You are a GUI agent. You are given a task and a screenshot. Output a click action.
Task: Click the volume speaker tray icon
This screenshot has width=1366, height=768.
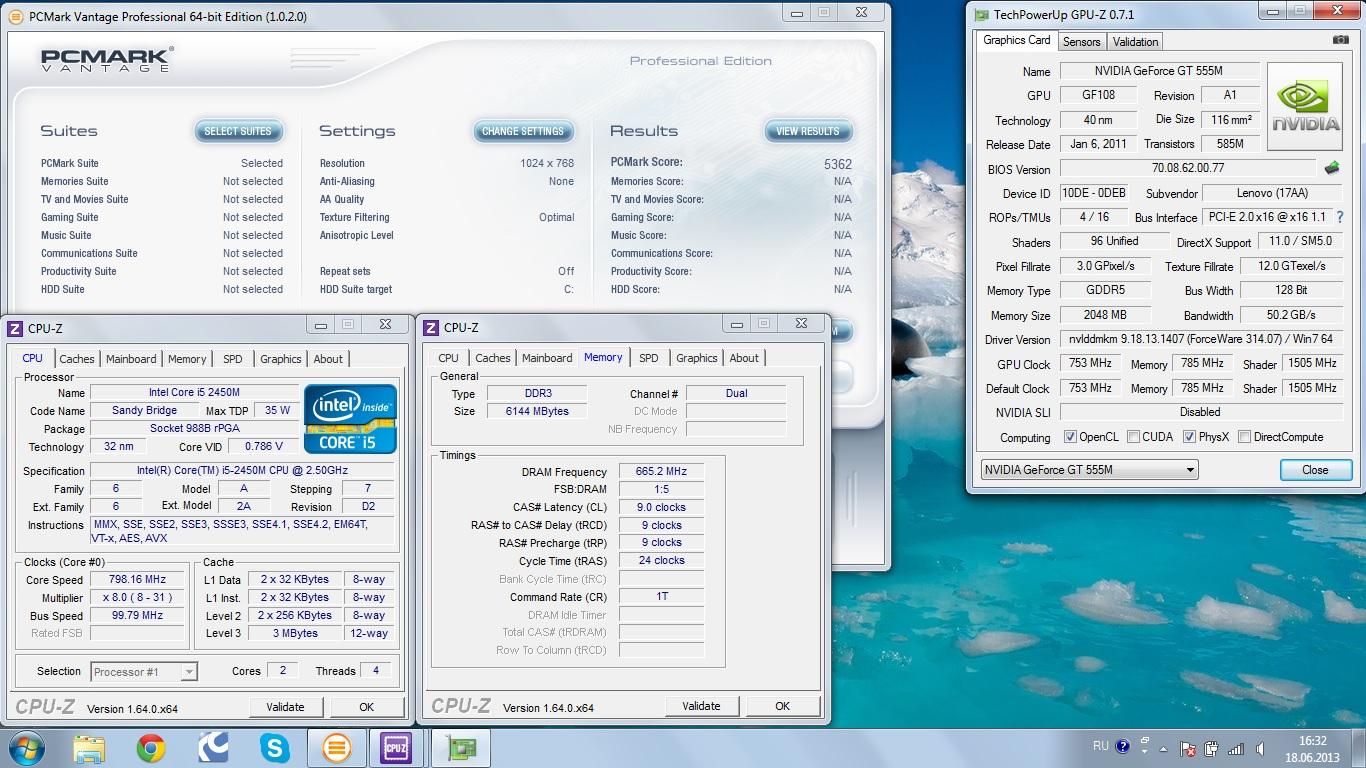point(1260,749)
